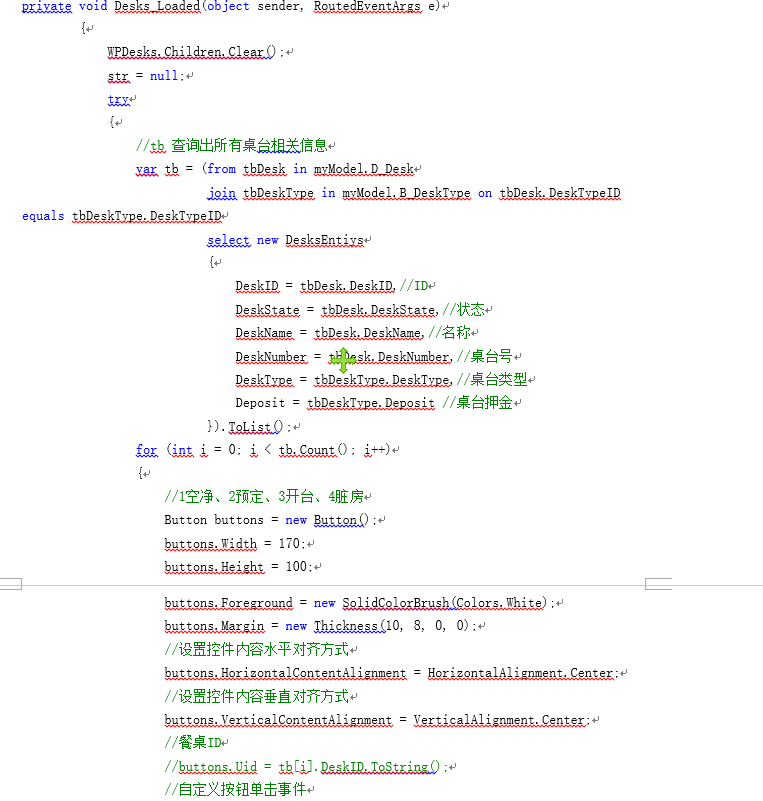This screenshot has height=801, width=763.
Task: Click the comment '//状态' on DeskState line
Action: coord(464,310)
